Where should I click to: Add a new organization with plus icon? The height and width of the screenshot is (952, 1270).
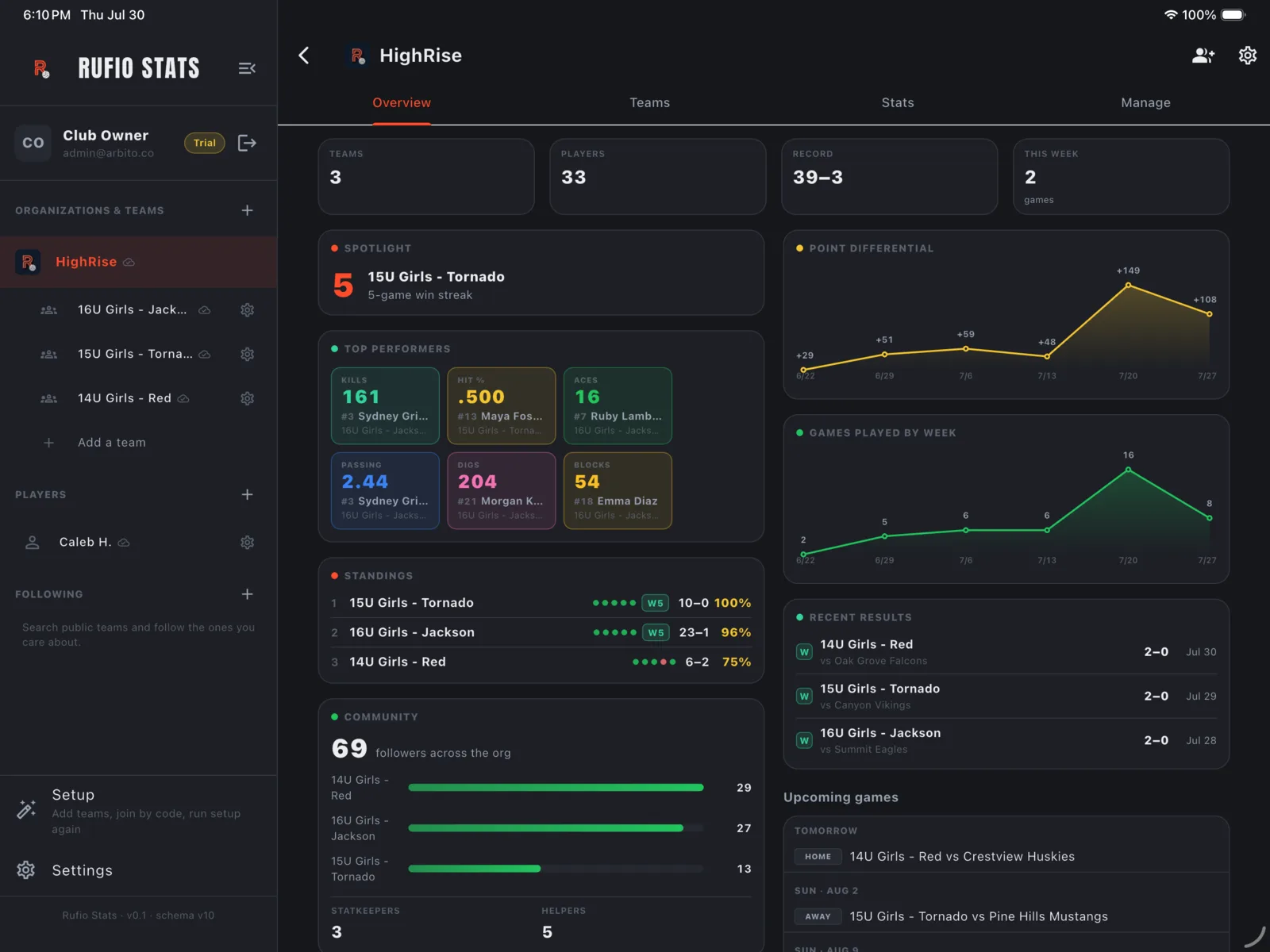click(x=247, y=210)
